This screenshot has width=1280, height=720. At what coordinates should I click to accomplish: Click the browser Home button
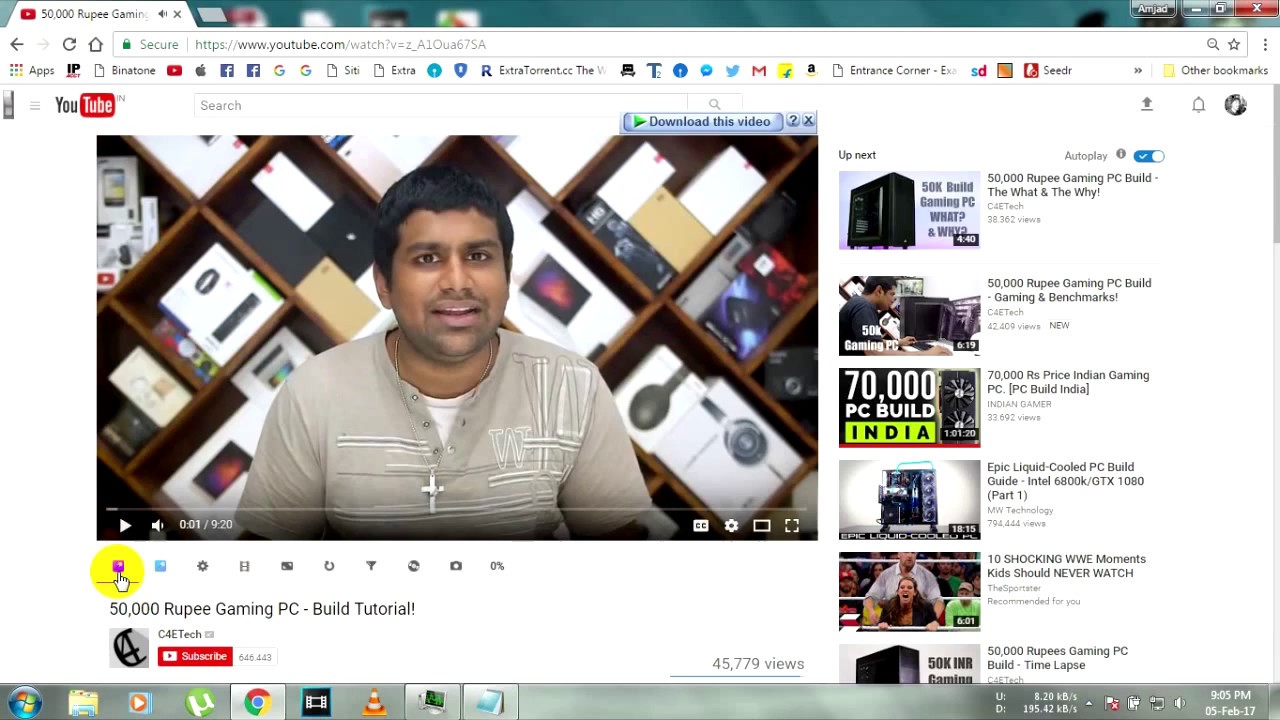95,44
